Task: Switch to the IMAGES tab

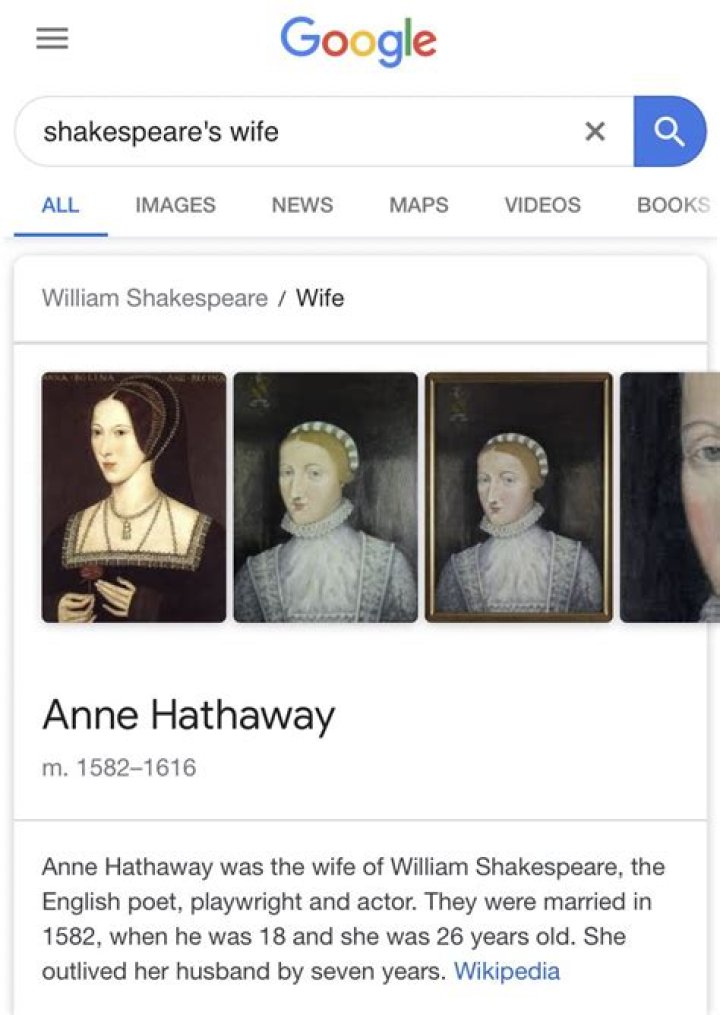Action: 175,205
